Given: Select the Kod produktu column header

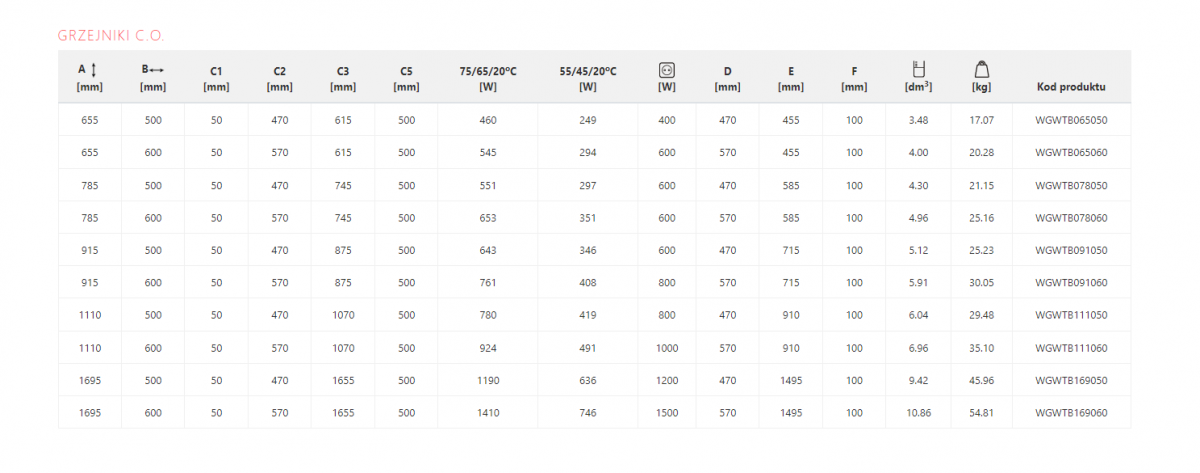Looking at the screenshot, I should (1071, 87).
